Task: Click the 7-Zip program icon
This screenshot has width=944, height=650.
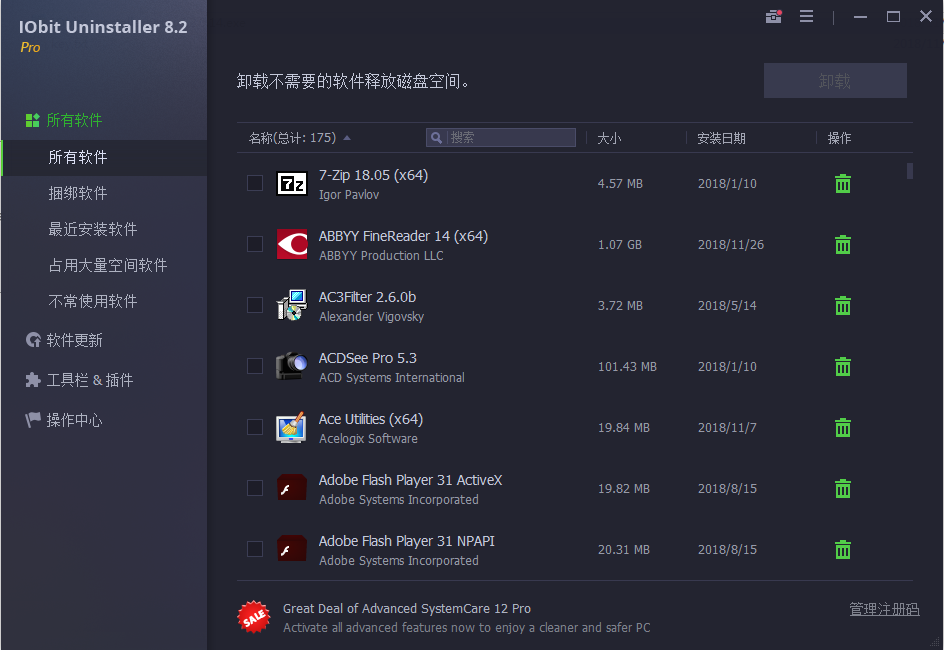Action: pos(292,184)
